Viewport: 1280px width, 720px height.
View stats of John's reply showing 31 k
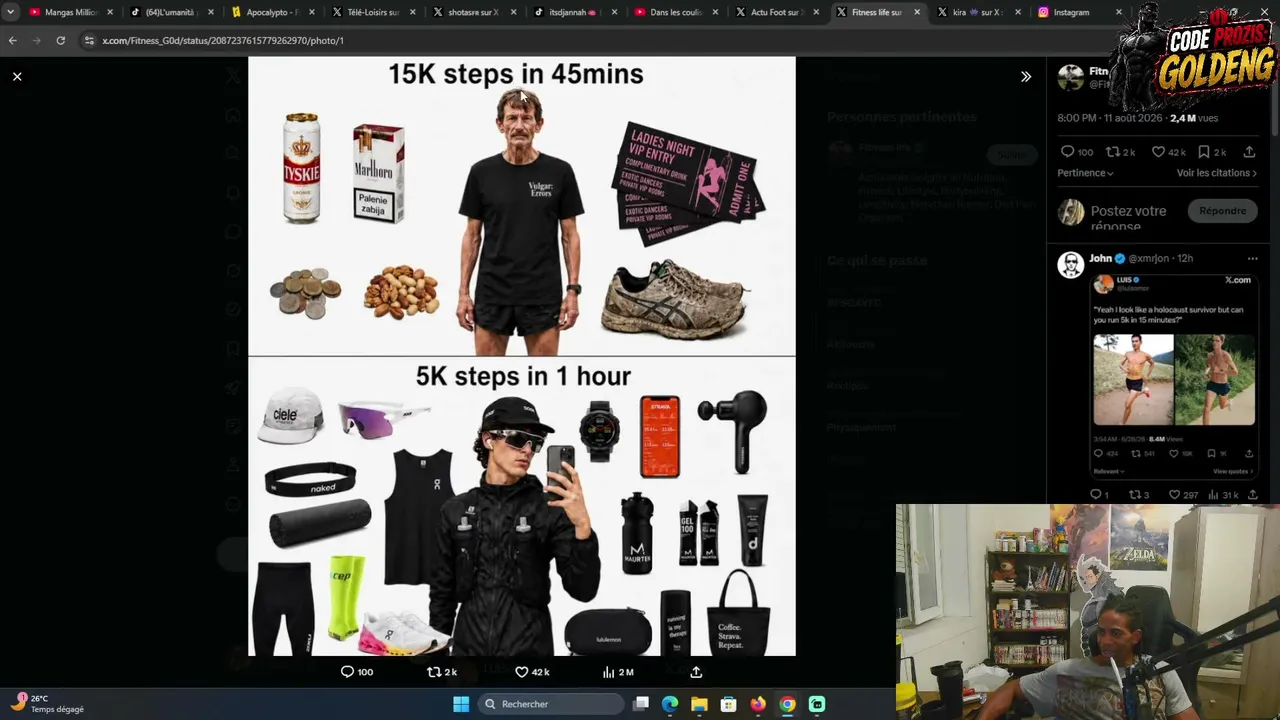pos(1213,495)
